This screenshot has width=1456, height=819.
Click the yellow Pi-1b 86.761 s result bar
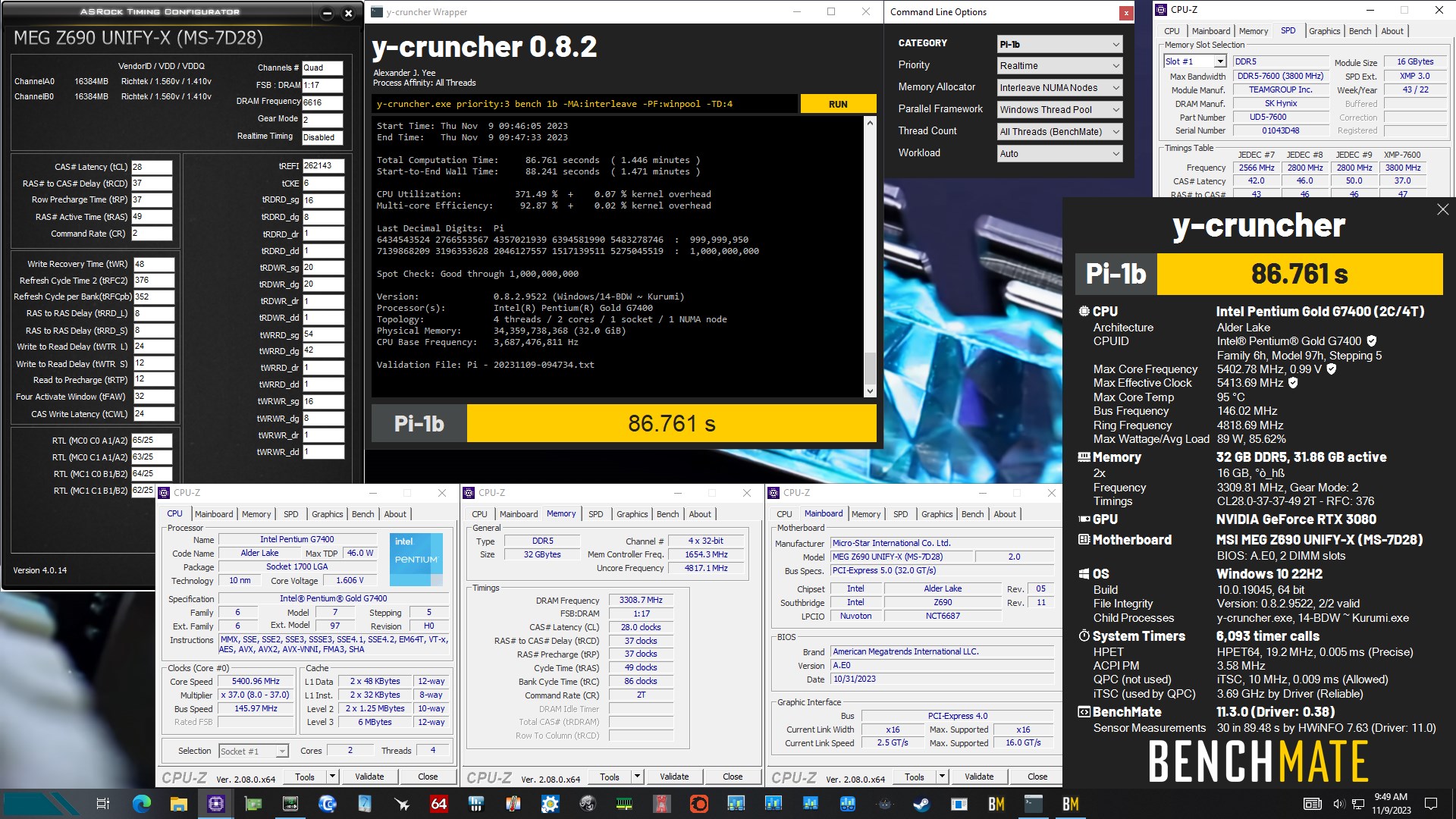(671, 423)
